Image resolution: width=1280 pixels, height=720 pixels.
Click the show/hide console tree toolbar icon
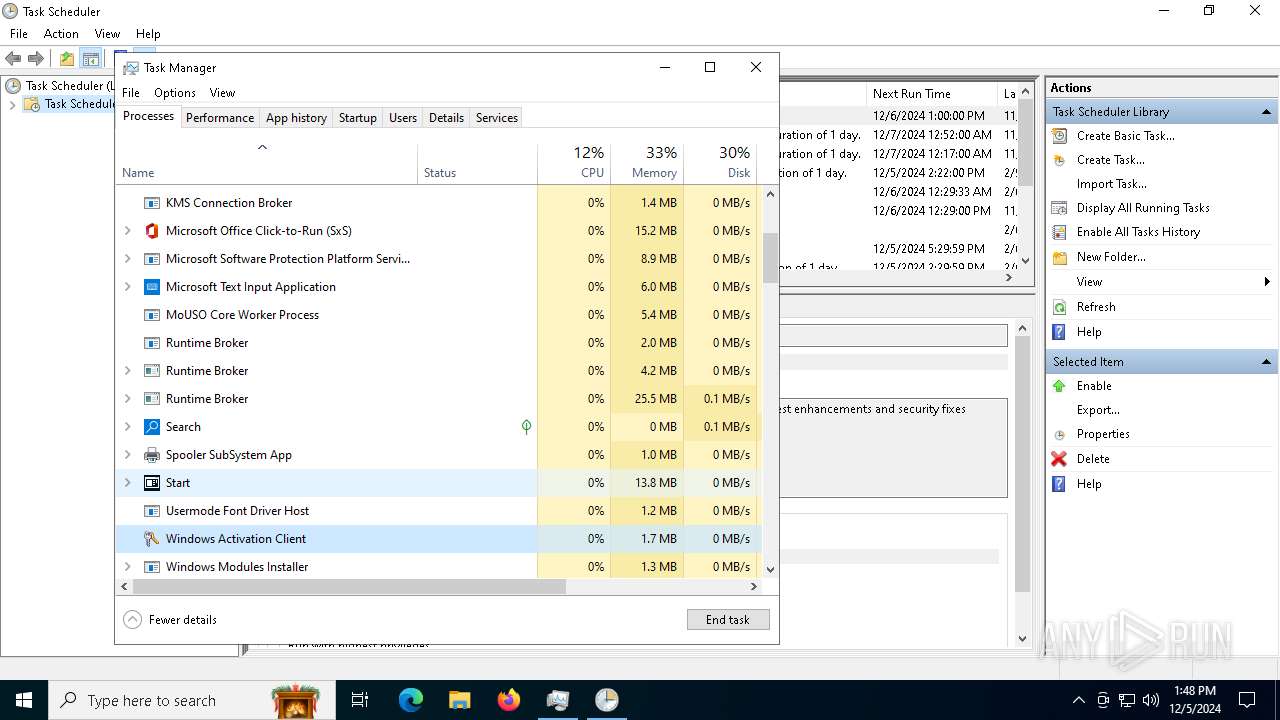[91, 59]
